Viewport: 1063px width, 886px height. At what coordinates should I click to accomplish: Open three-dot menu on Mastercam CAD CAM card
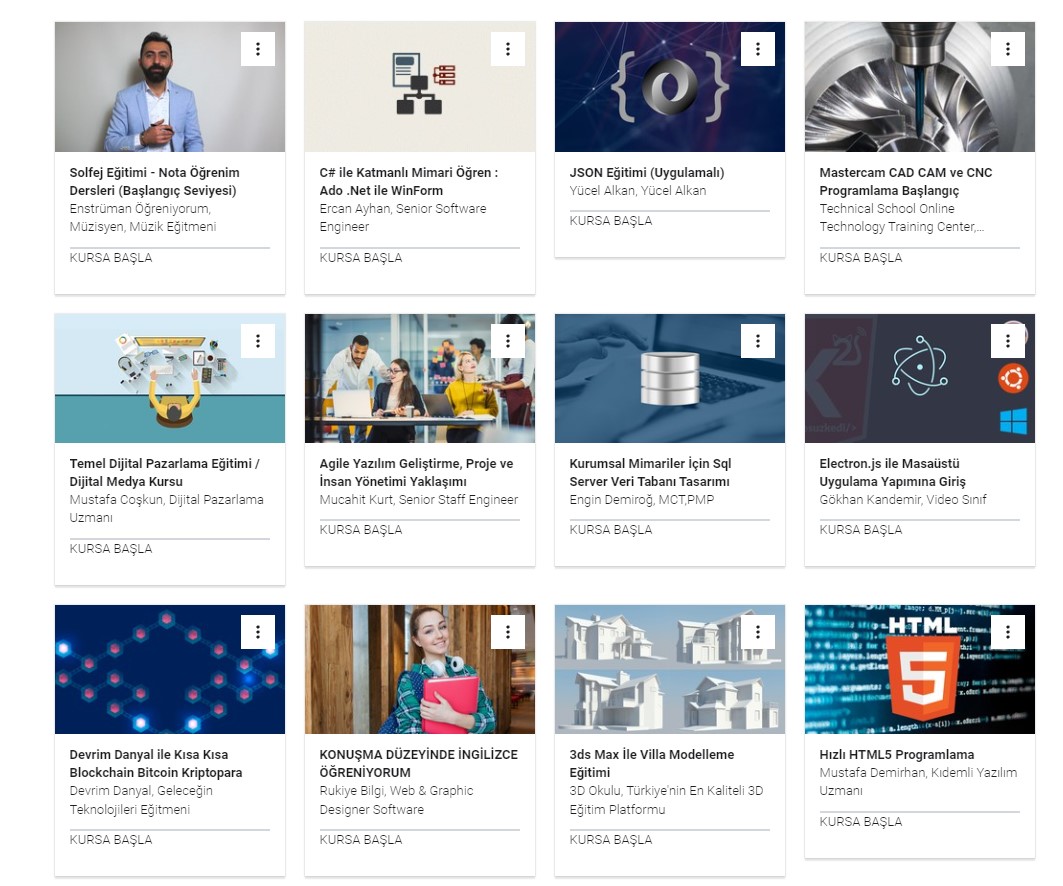point(1008,49)
